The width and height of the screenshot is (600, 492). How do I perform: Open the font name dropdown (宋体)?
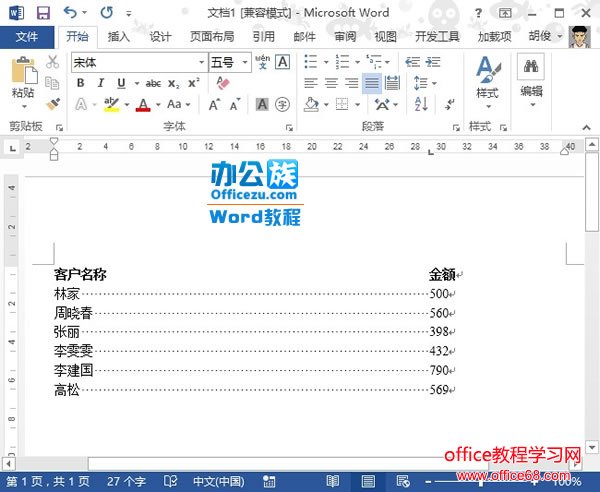tap(201, 62)
